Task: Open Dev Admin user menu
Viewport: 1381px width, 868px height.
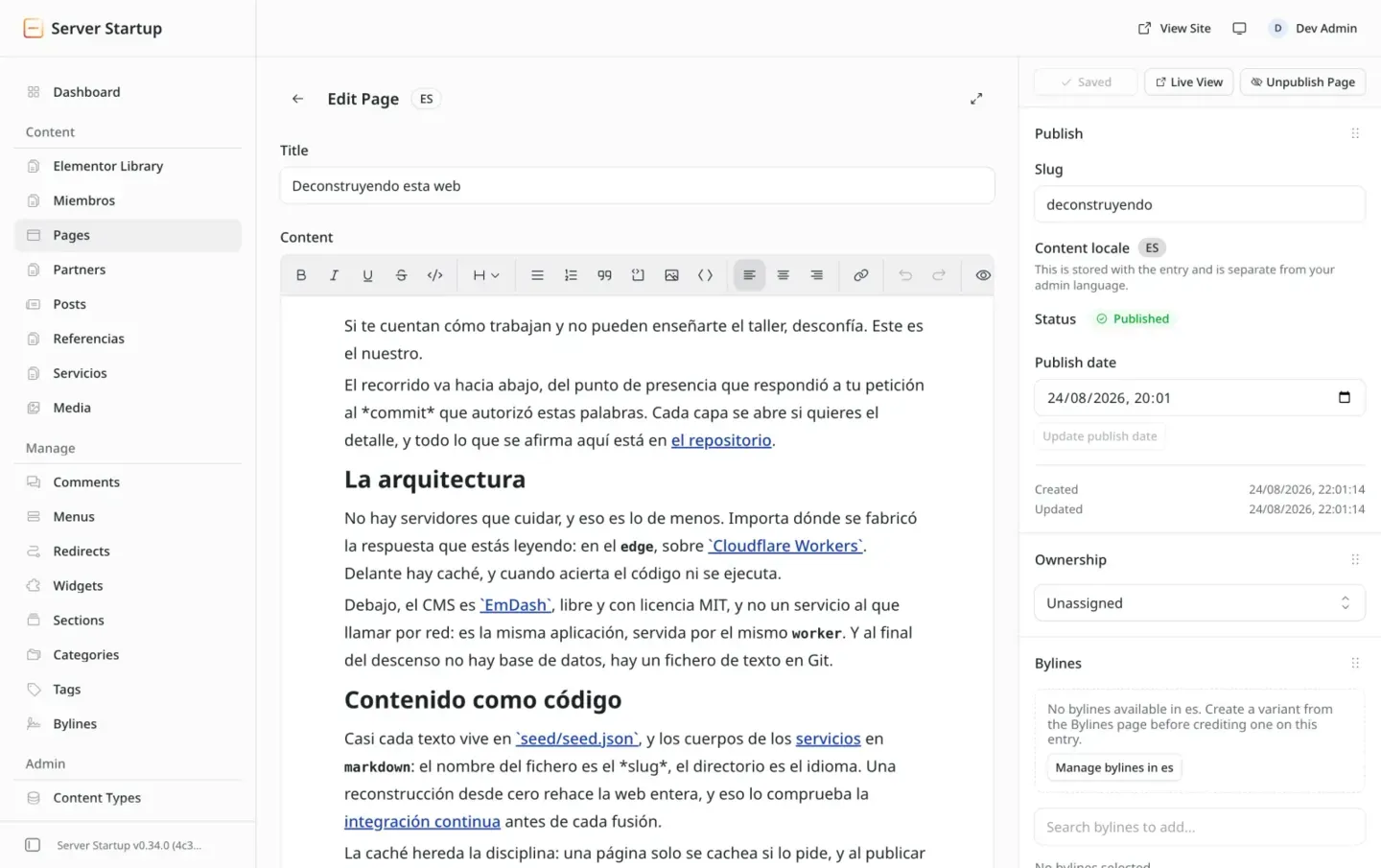Action: 1312,28
